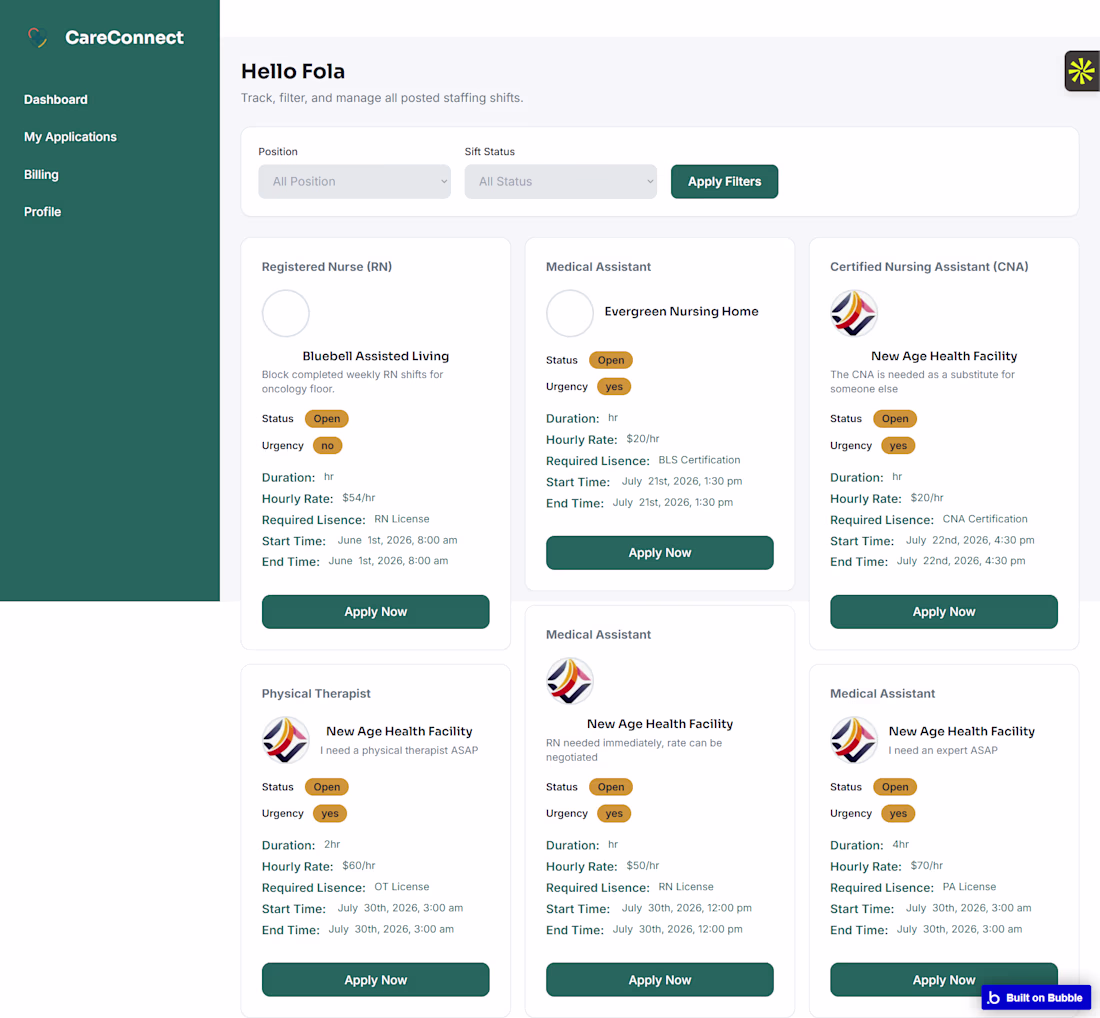This screenshot has width=1100, height=1018.
Task: Expand the All Position dropdown
Action: point(354,182)
